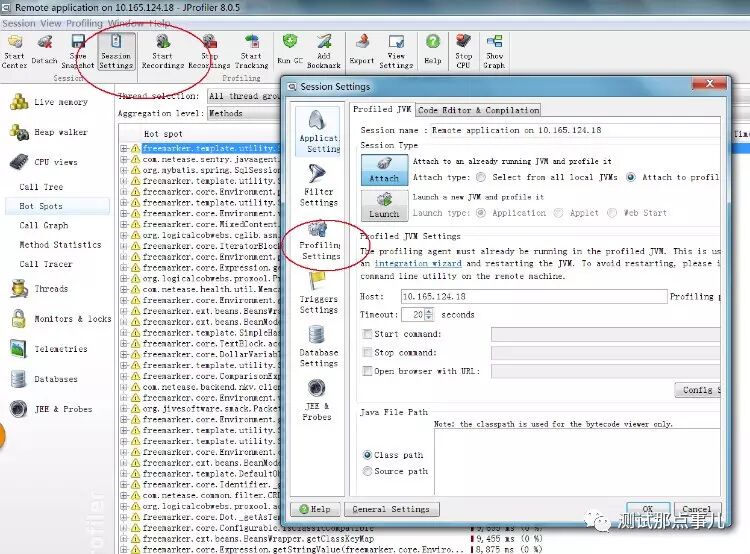Click Save Snapshot in the toolbar
The height and width of the screenshot is (554, 750).
point(77,52)
